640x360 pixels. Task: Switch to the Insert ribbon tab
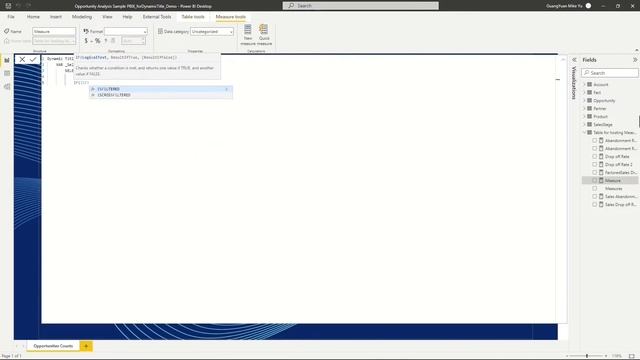pos(56,17)
